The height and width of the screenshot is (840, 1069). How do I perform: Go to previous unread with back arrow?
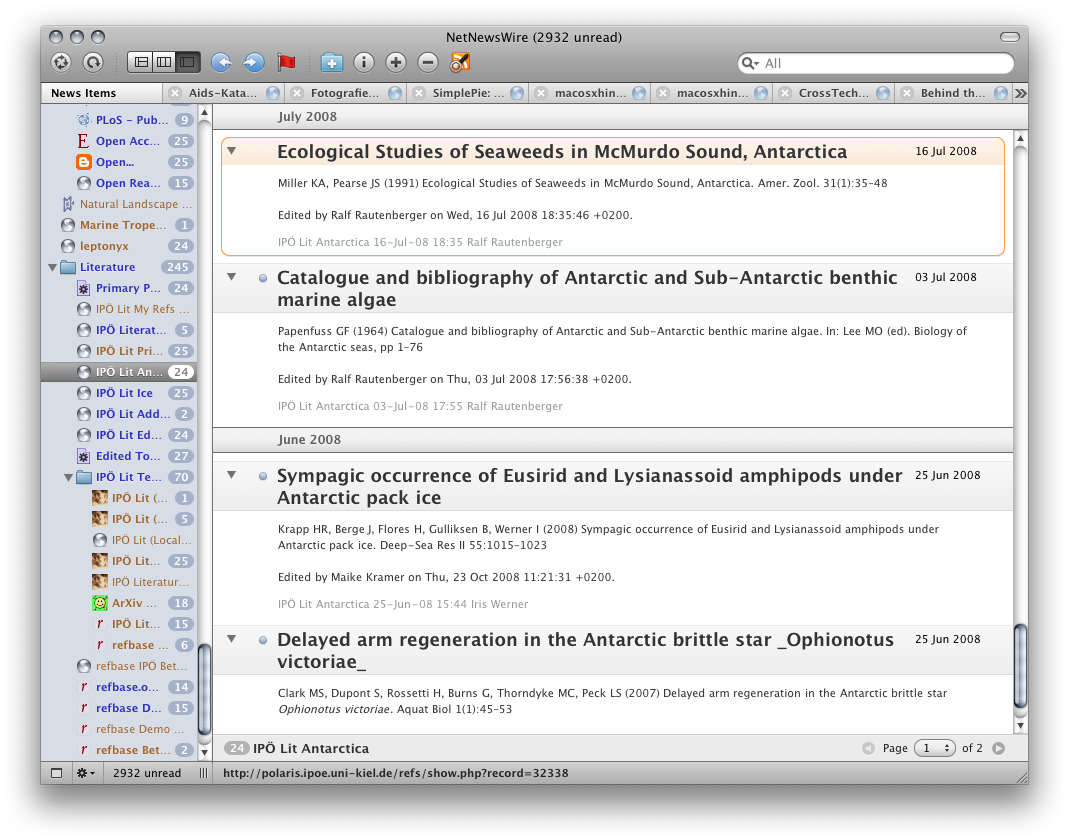pyautogui.click(x=221, y=63)
